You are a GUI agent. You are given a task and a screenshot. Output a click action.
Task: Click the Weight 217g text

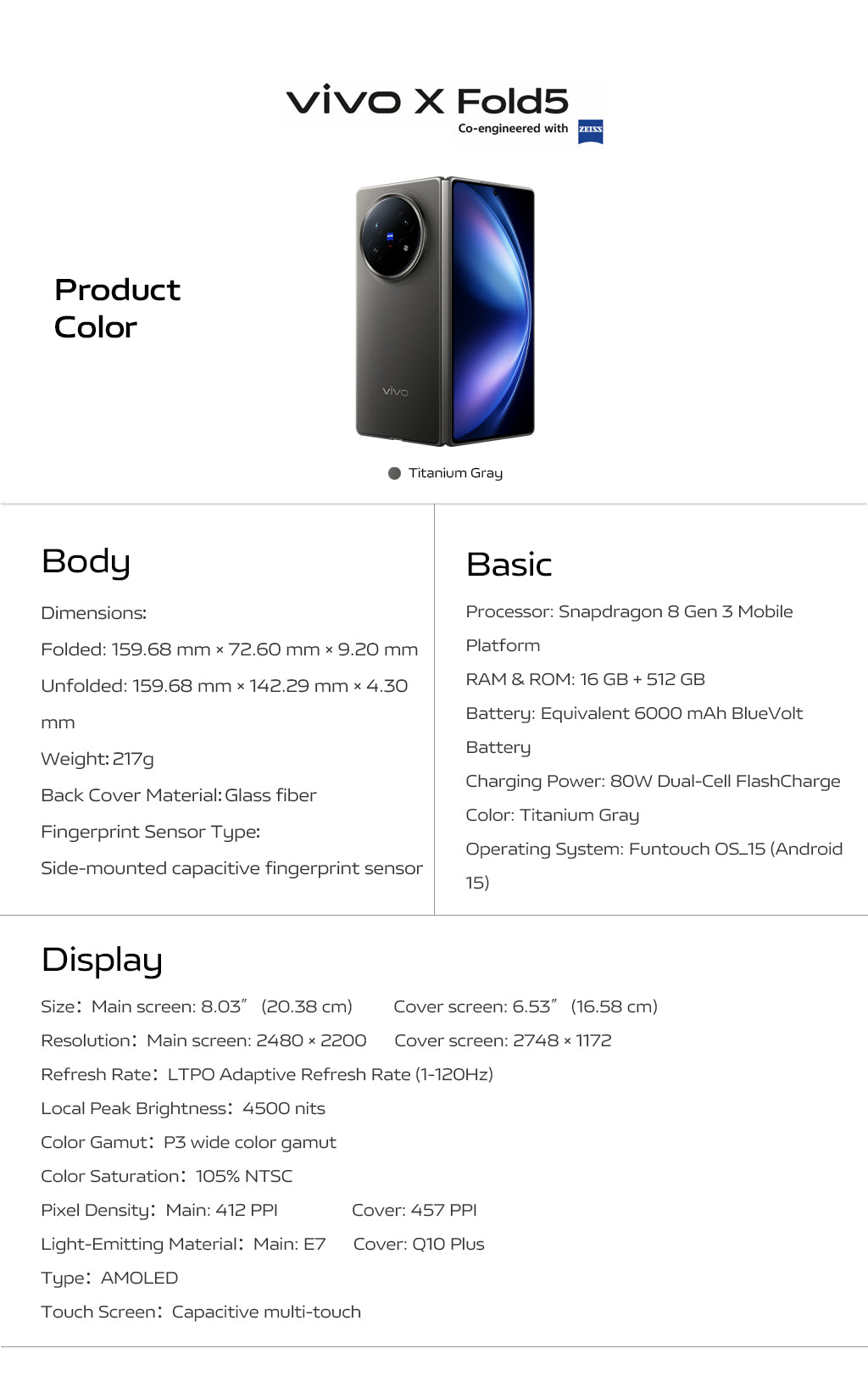pyautogui.click(x=97, y=759)
